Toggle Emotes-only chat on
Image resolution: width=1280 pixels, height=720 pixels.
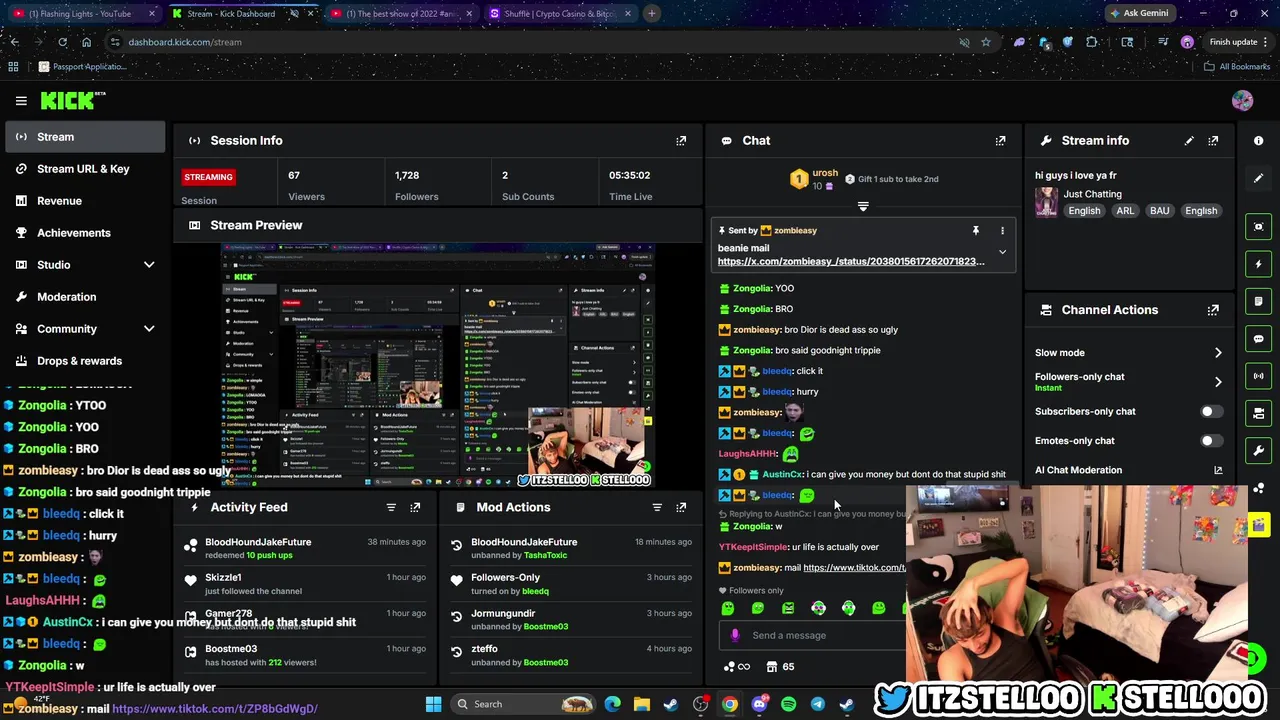click(1211, 441)
